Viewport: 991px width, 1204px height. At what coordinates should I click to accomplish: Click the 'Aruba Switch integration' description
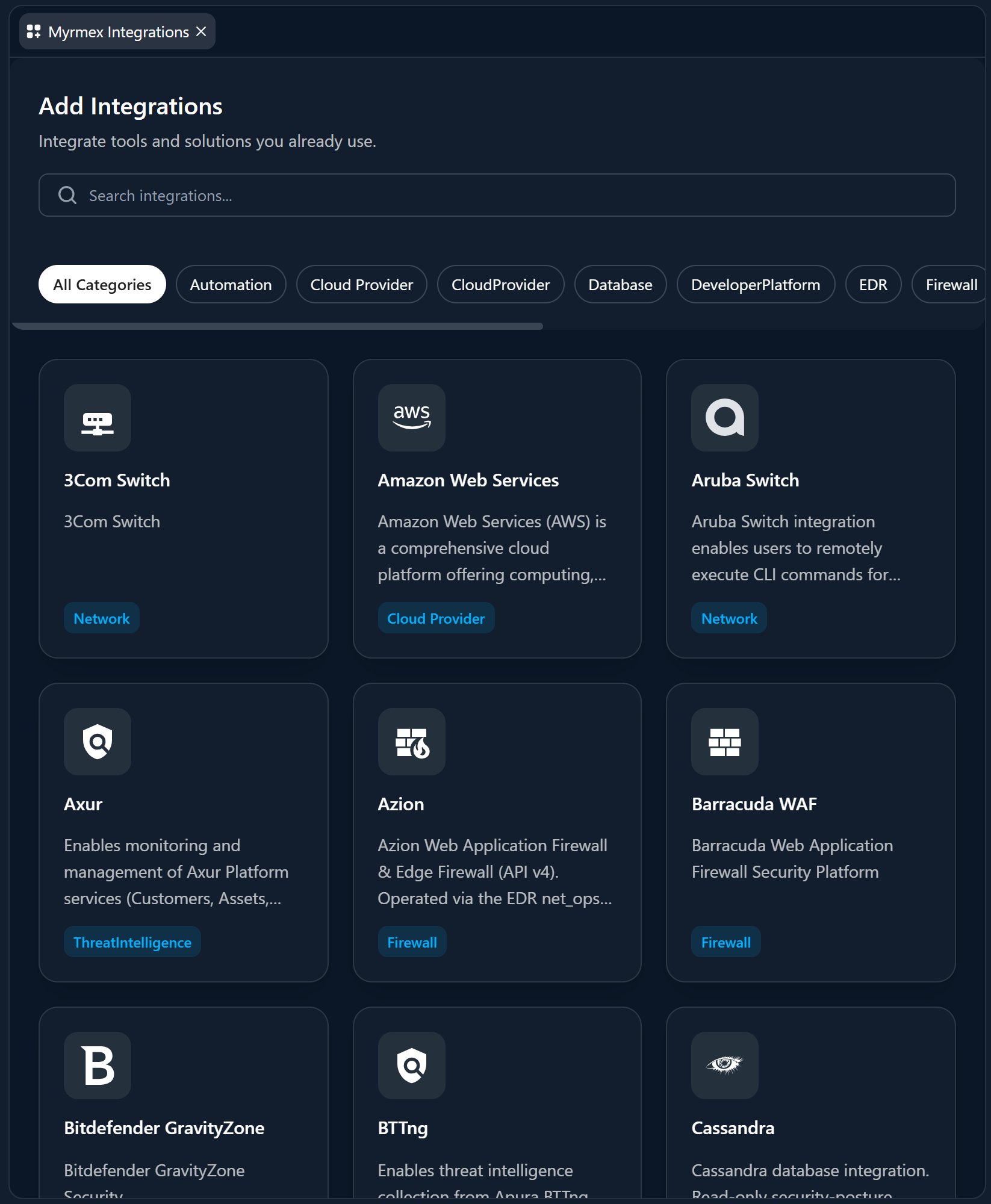pyautogui.click(x=783, y=522)
